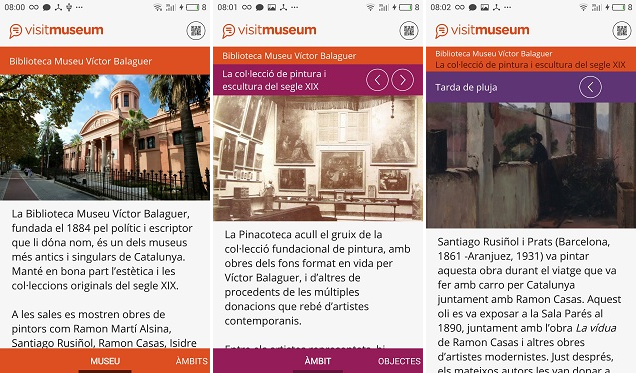Tap the QR scanner icon on third screen

click(x=622, y=30)
